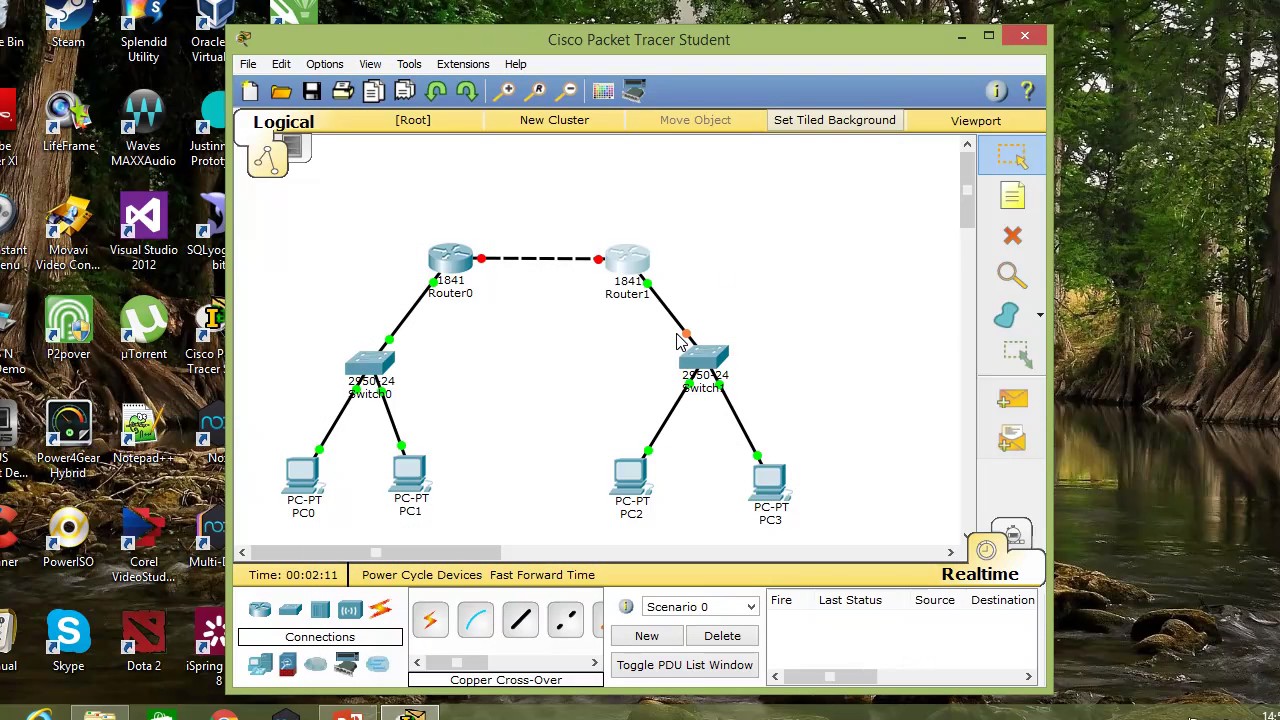Viewport: 1280px width, 720px height.
Task: Pick the Copper Straight-Through cable
Action: pos(520,621)
